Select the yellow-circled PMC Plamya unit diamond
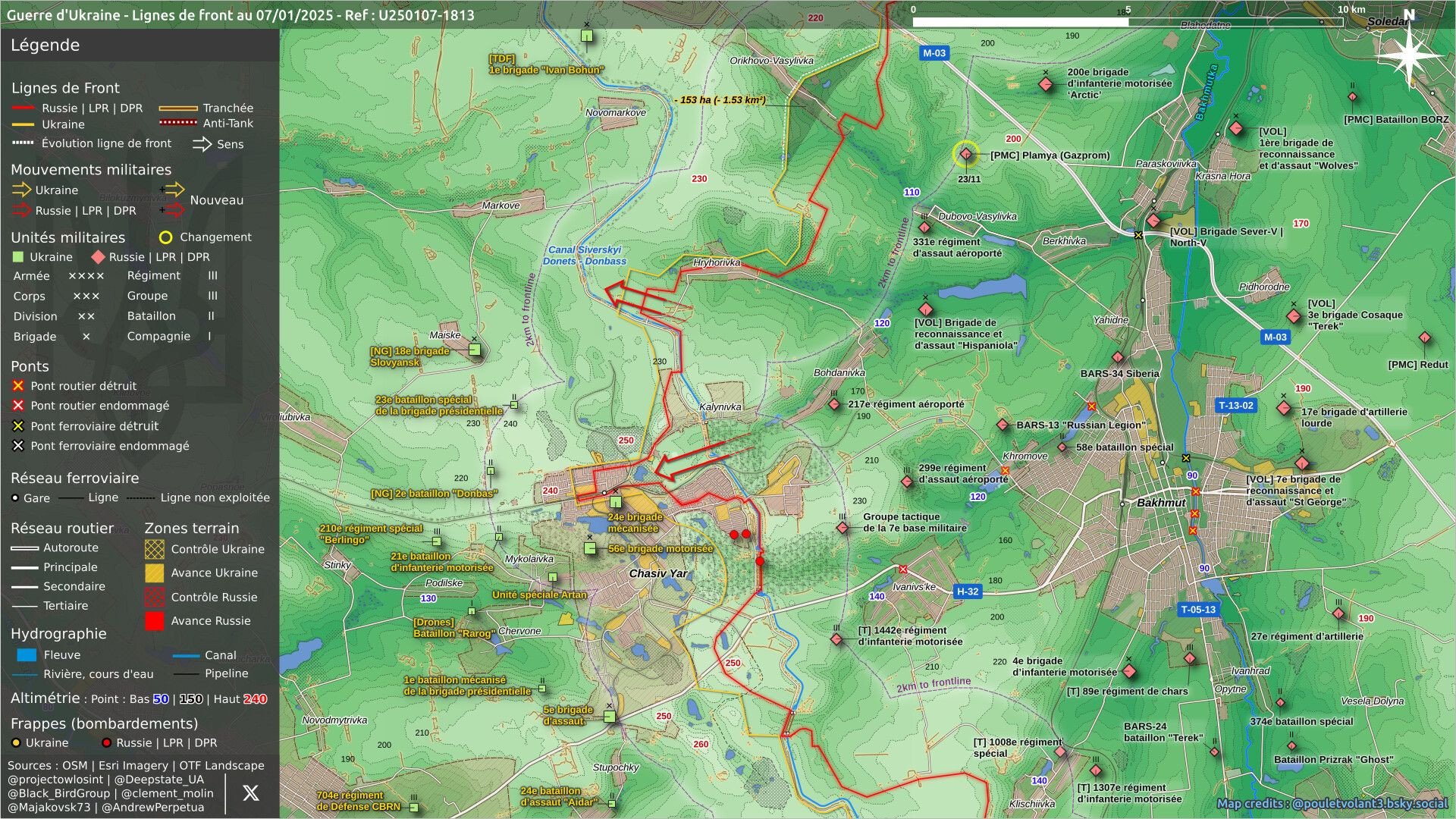 (965, 155)
